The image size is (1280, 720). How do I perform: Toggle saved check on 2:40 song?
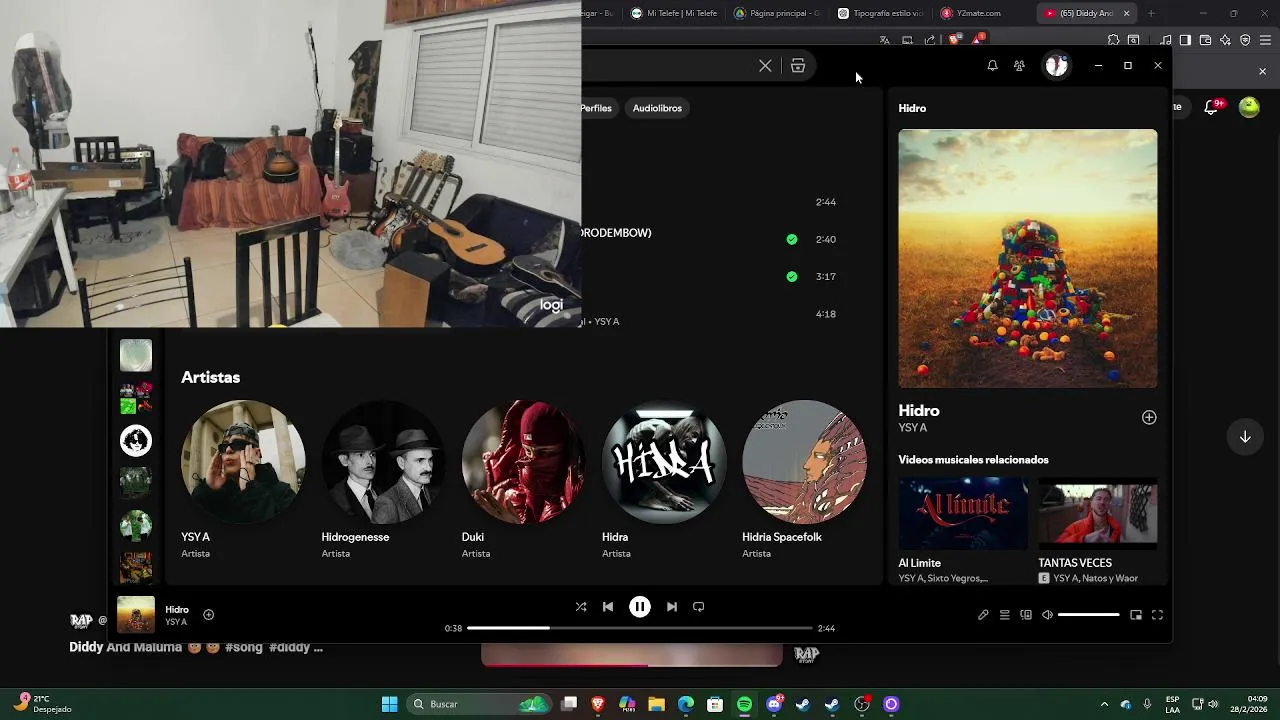pos(792,240)
